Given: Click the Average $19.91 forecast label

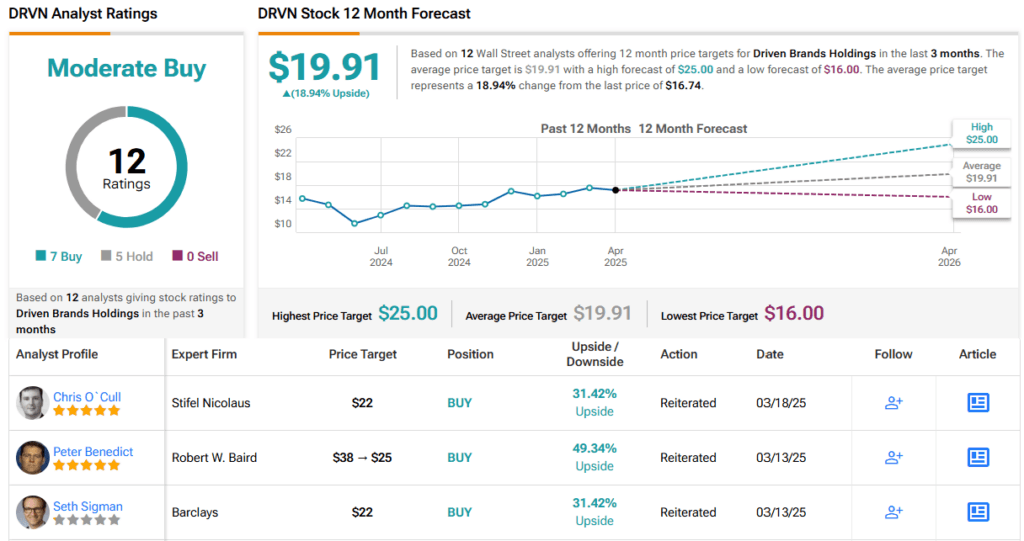Looking at the screenshot, I should [x=982, y=172].
